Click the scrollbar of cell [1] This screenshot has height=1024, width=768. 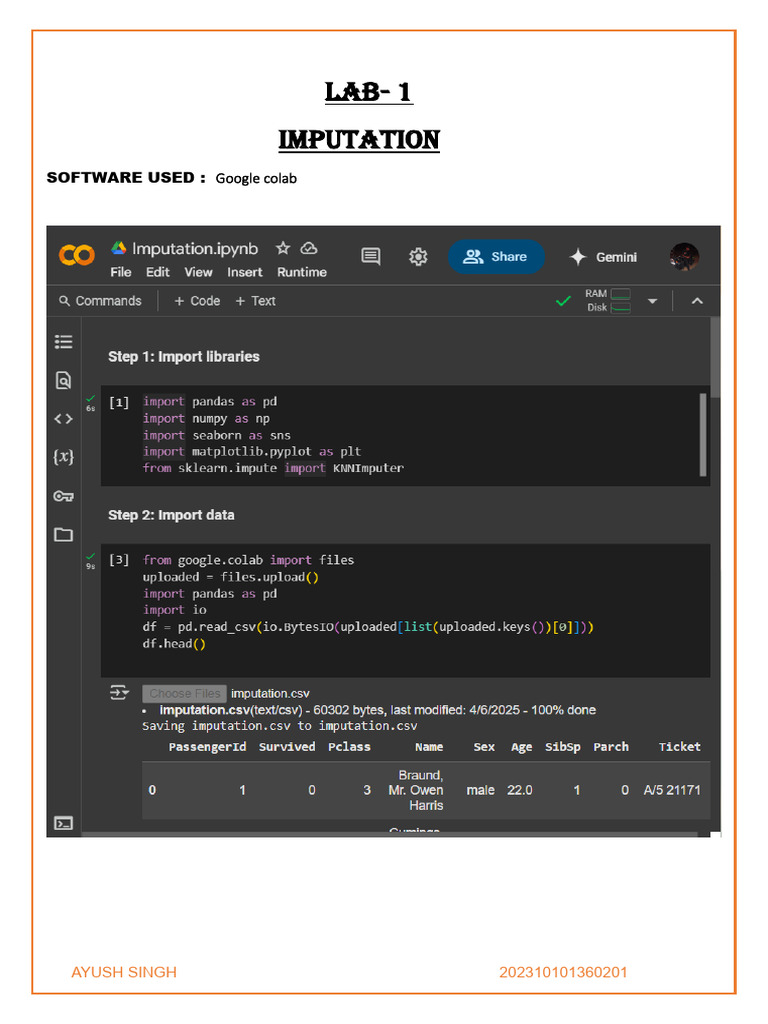(703, 434)
